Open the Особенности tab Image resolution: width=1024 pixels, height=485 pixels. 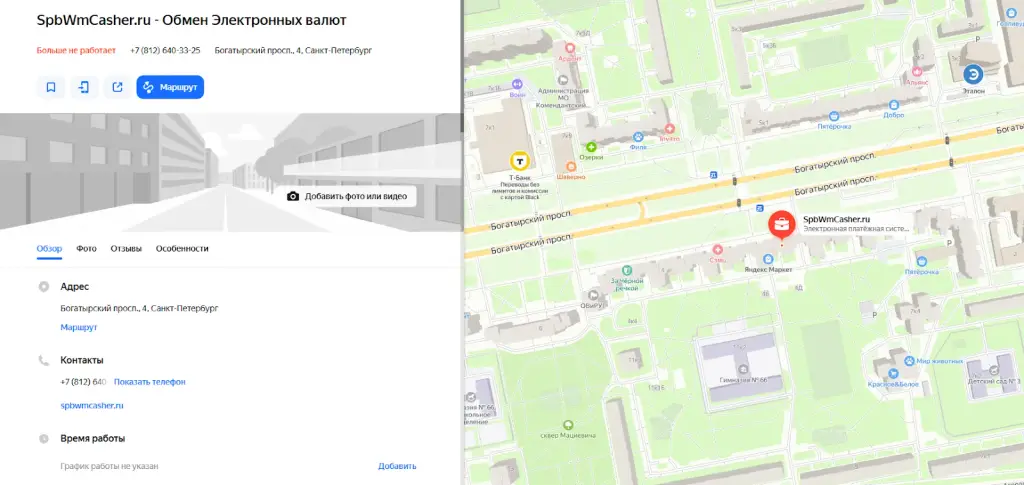click(x=182, y=249)
